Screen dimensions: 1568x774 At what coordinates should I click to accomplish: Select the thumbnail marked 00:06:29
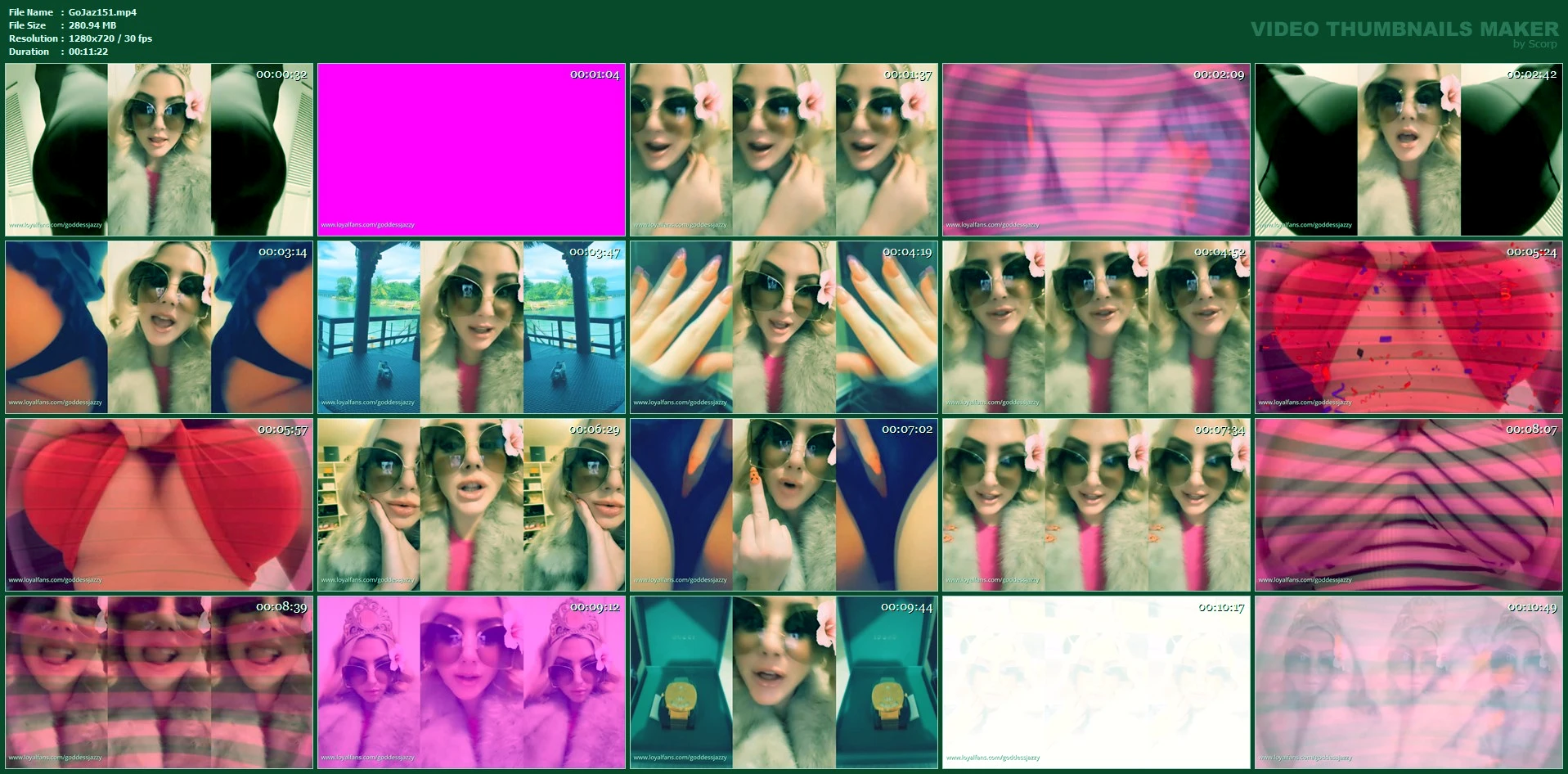tap(471, 505)
